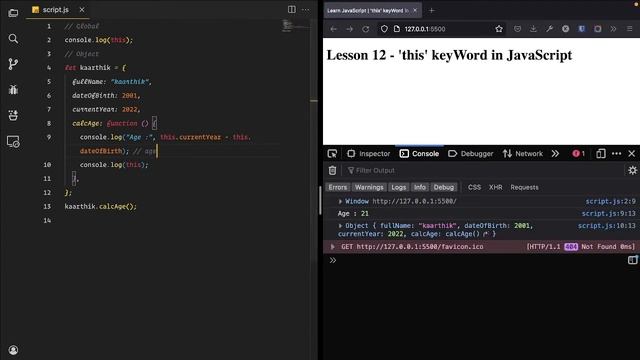Toggle the XHR filter

[496, 187]
